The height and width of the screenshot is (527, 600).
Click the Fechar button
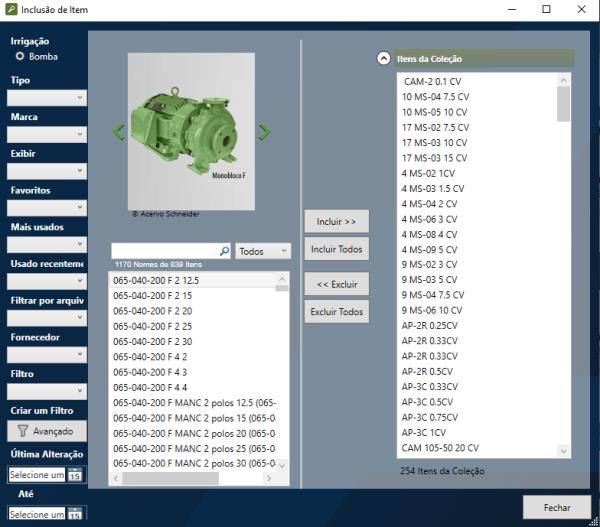coord(555,507)
